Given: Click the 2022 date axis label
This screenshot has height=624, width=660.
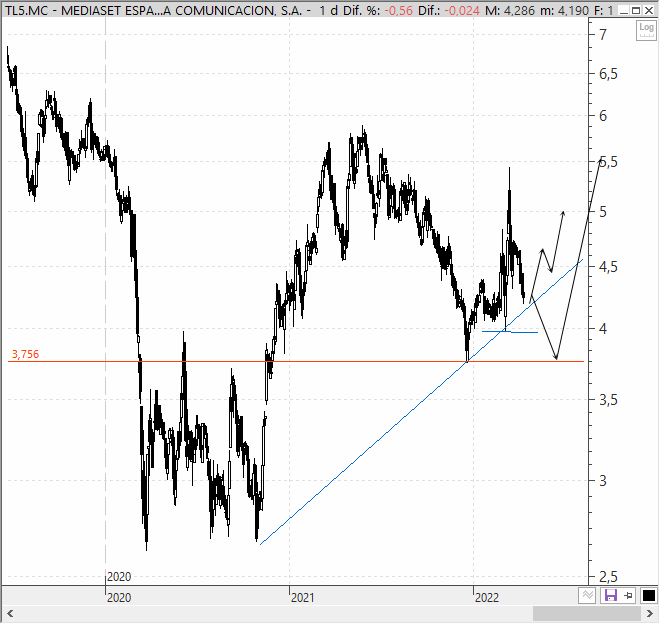Looking at the screenshot, I should coord(487,597).
